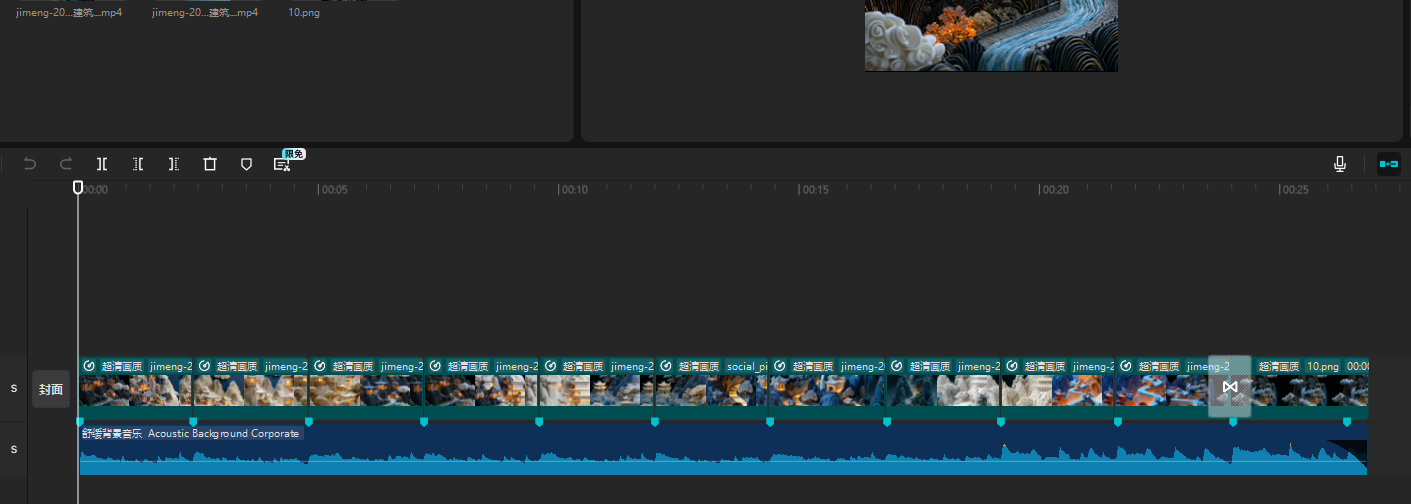The image size is (1411, 504).
Task: Toggle the main track magnet snapping button
Action: [1389, 164]
